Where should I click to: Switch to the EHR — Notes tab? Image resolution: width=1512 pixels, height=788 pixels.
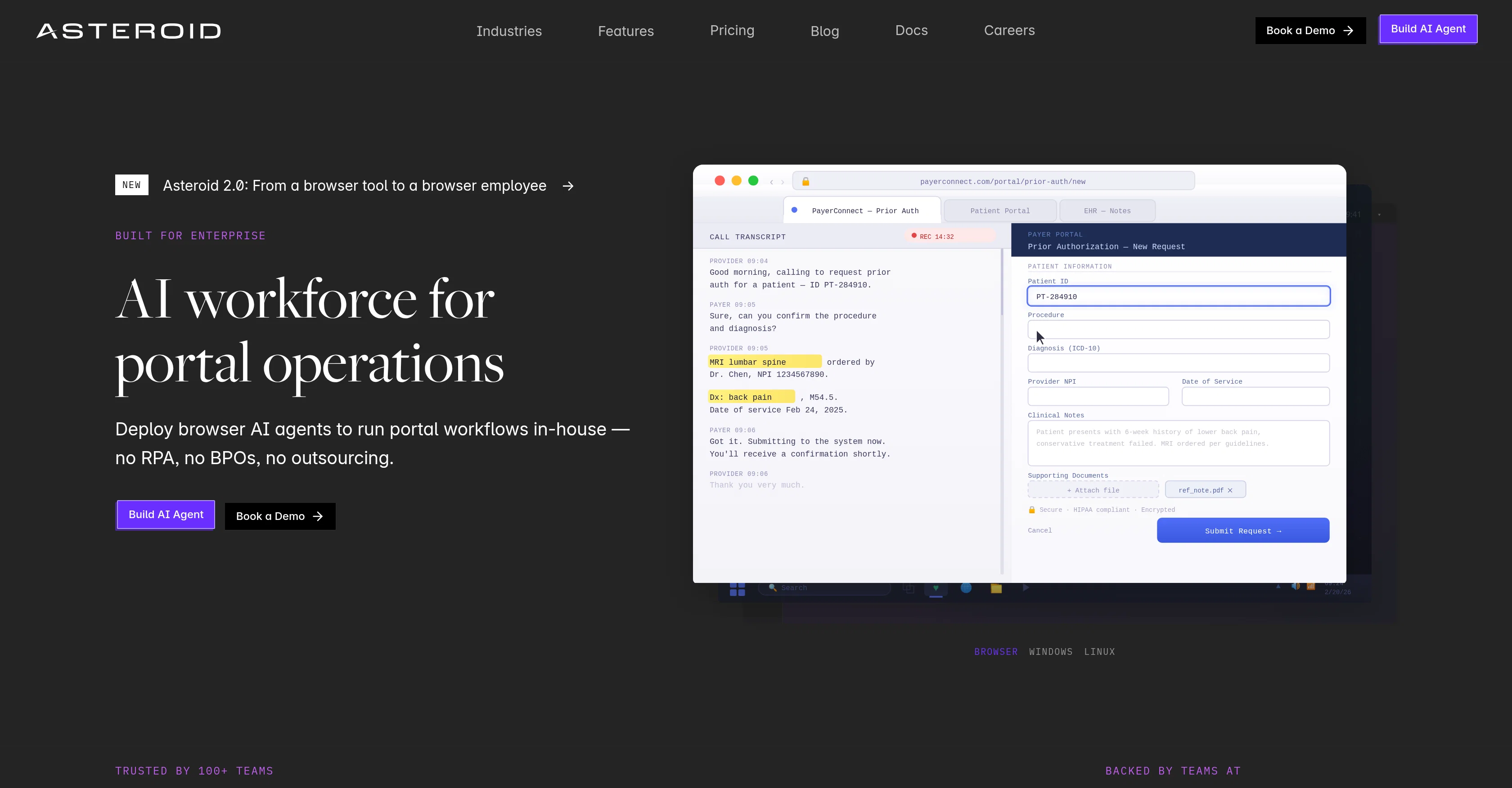pyautogui.click(x=1107, y=210)
